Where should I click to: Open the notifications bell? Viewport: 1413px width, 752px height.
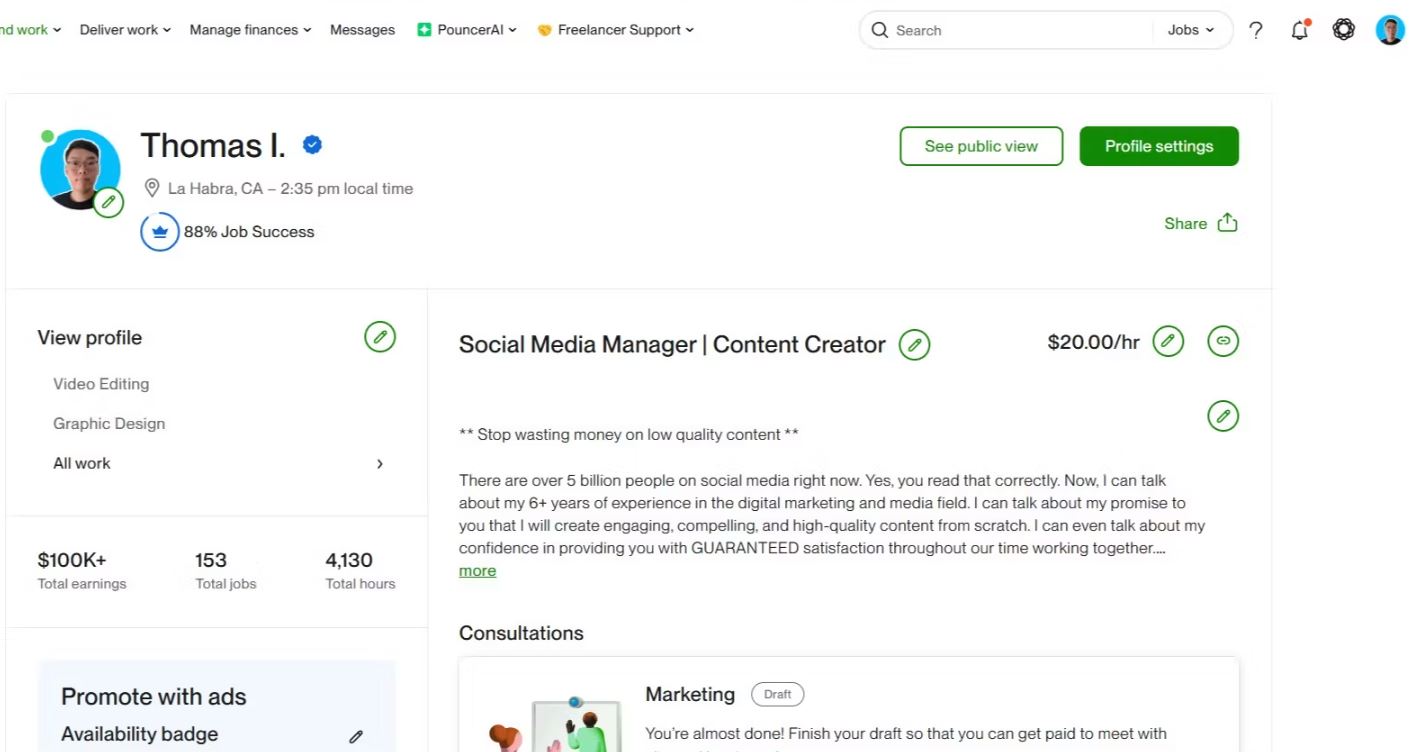pyautogui.click(x=1299, y=30)
